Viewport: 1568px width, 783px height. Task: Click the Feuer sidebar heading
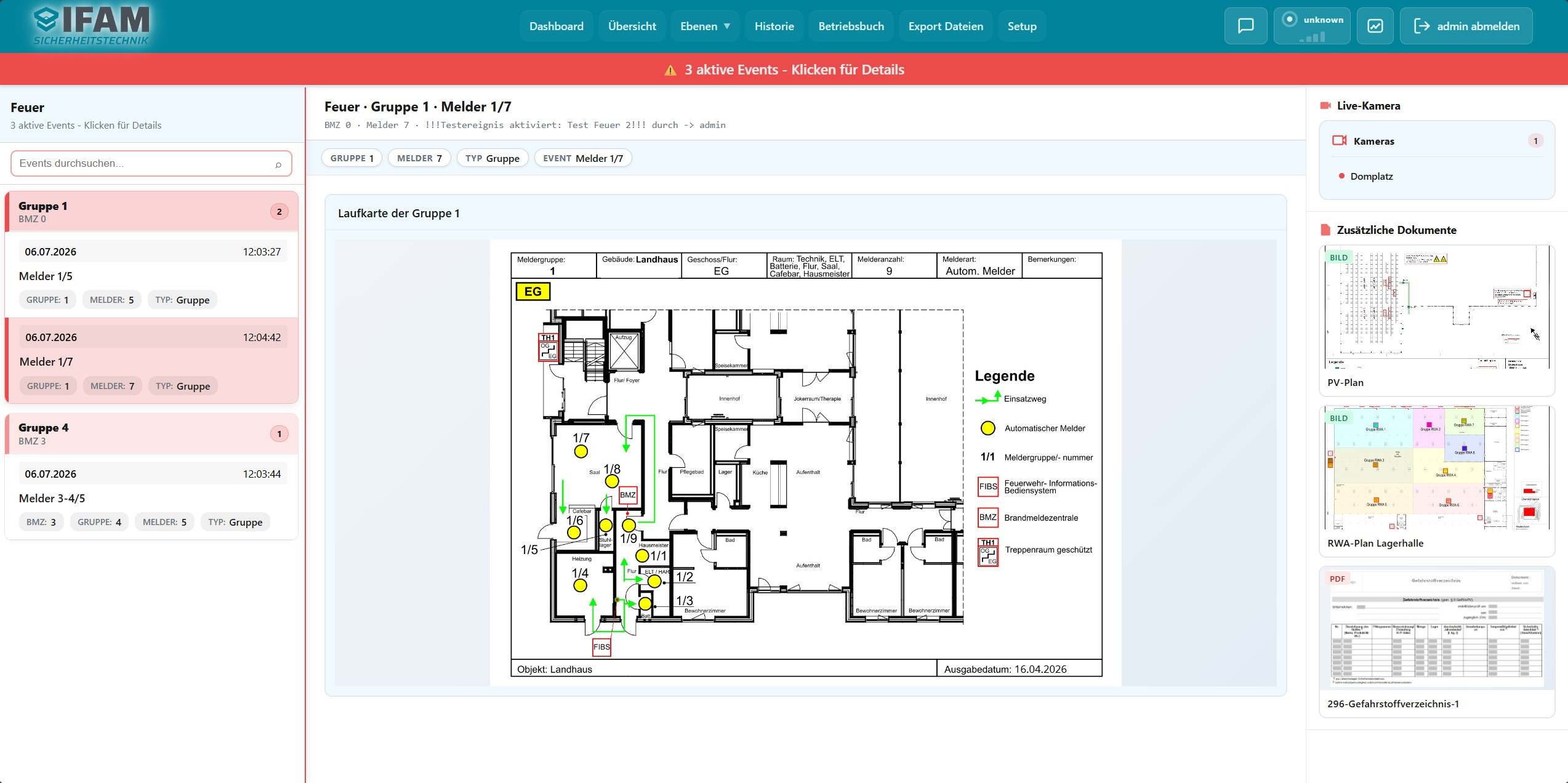coord(27,108)
